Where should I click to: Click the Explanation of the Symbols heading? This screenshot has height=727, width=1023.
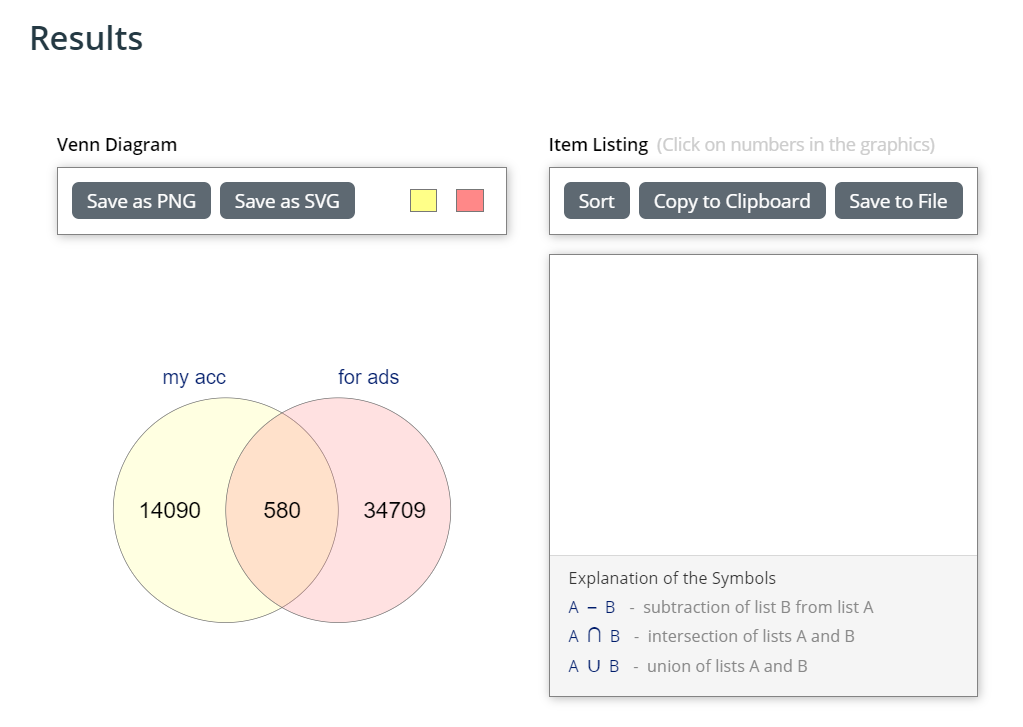(x=672, y=578)
